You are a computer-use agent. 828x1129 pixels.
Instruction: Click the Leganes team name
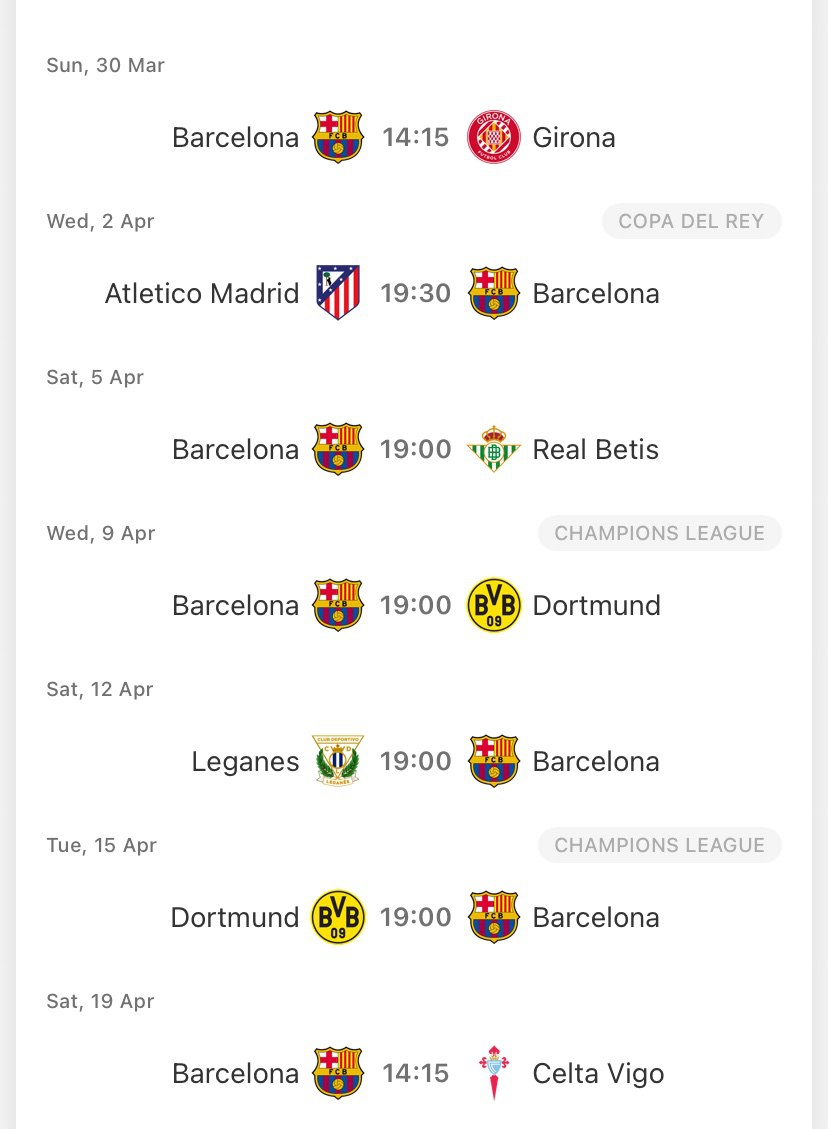point(245,762)
